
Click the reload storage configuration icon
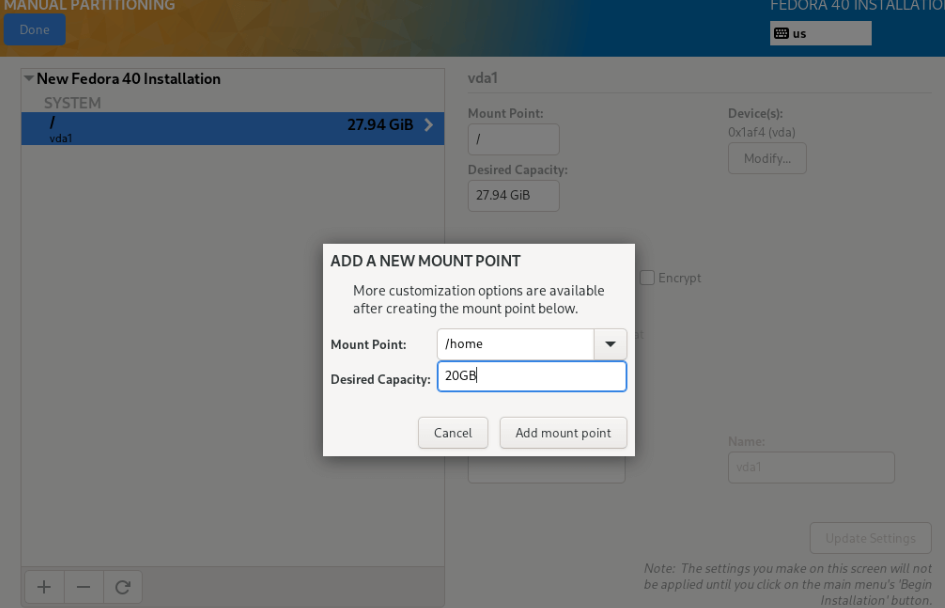(123, 587)
